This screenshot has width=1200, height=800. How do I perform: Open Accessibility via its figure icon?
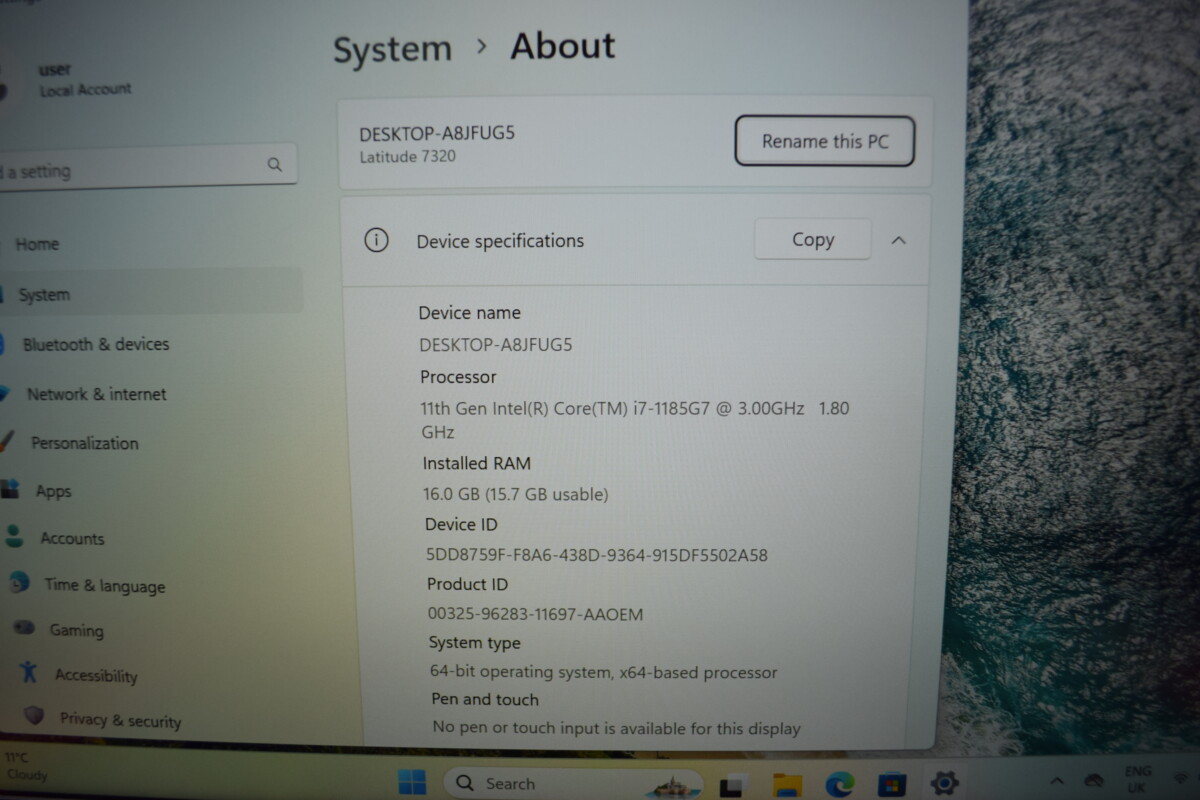[29, 672]
